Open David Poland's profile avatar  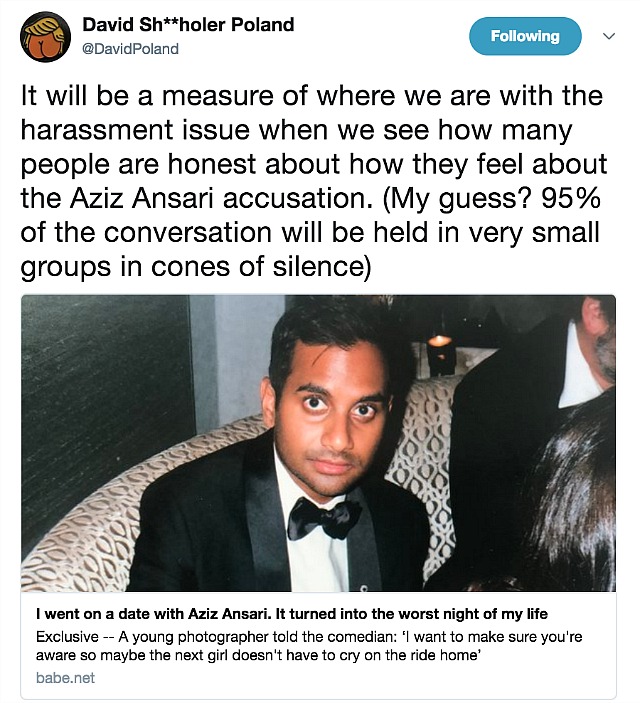pos(45,36)
